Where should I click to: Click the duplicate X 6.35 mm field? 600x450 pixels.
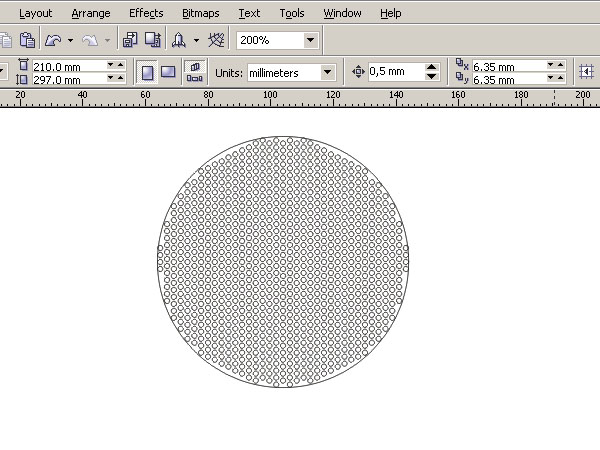pyautogui.click(x=509, y=66)
